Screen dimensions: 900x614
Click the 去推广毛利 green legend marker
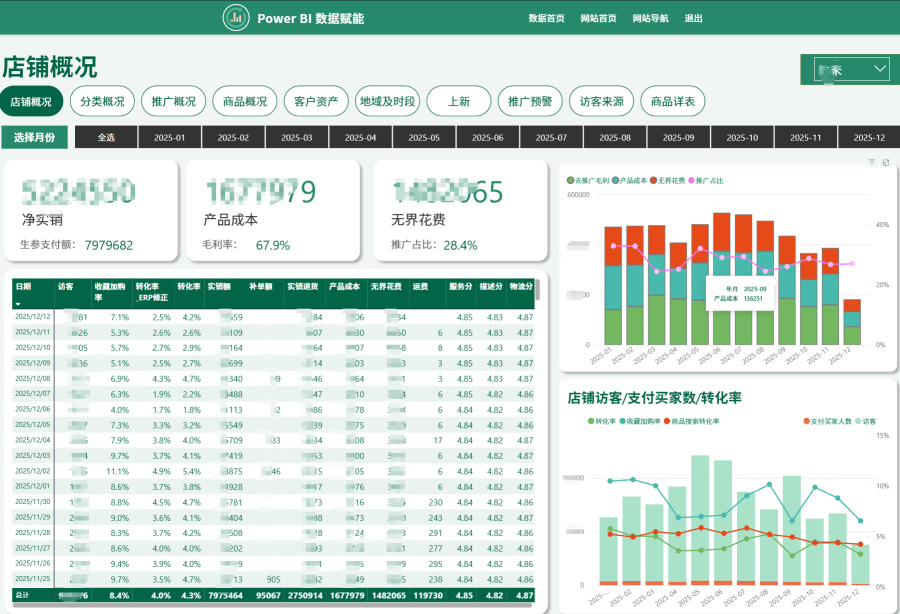coord(570,181)
